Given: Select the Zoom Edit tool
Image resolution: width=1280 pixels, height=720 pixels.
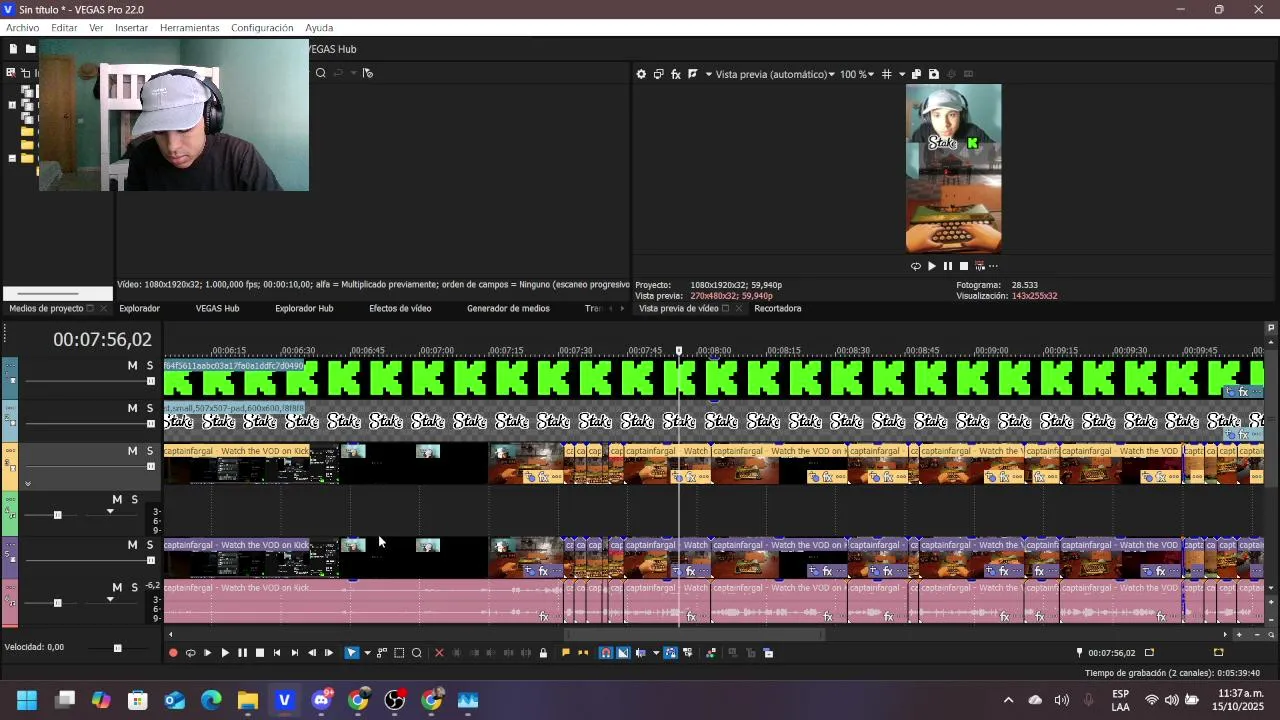Looking at the screenshot, I should pyautogui.click(x=417, y=653).
